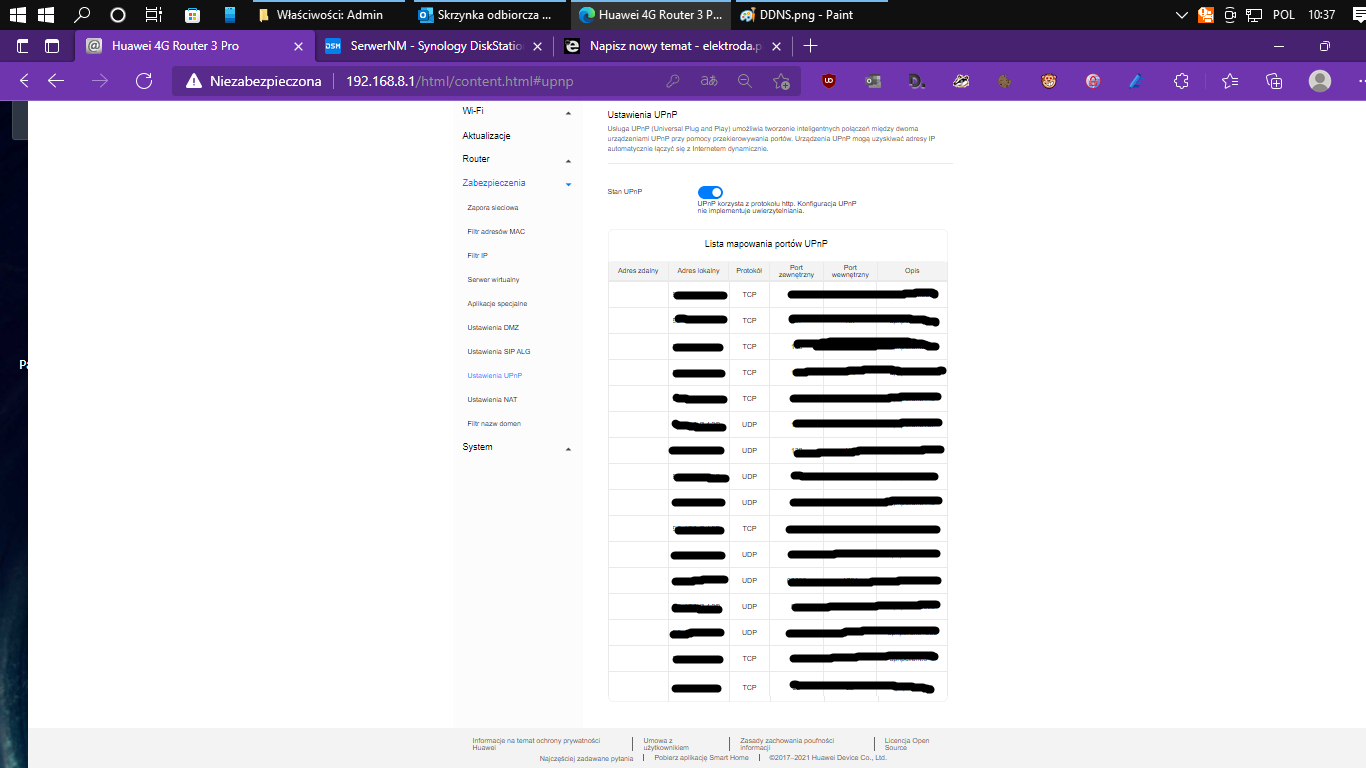Open Skrzynka odbiorcza Outlook from taskbar

click(489, 15)
